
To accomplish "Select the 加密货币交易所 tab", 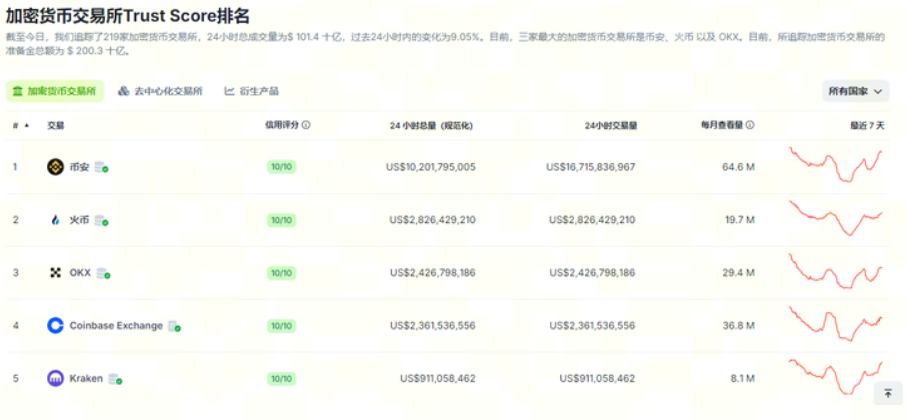I will click(55, 91).
